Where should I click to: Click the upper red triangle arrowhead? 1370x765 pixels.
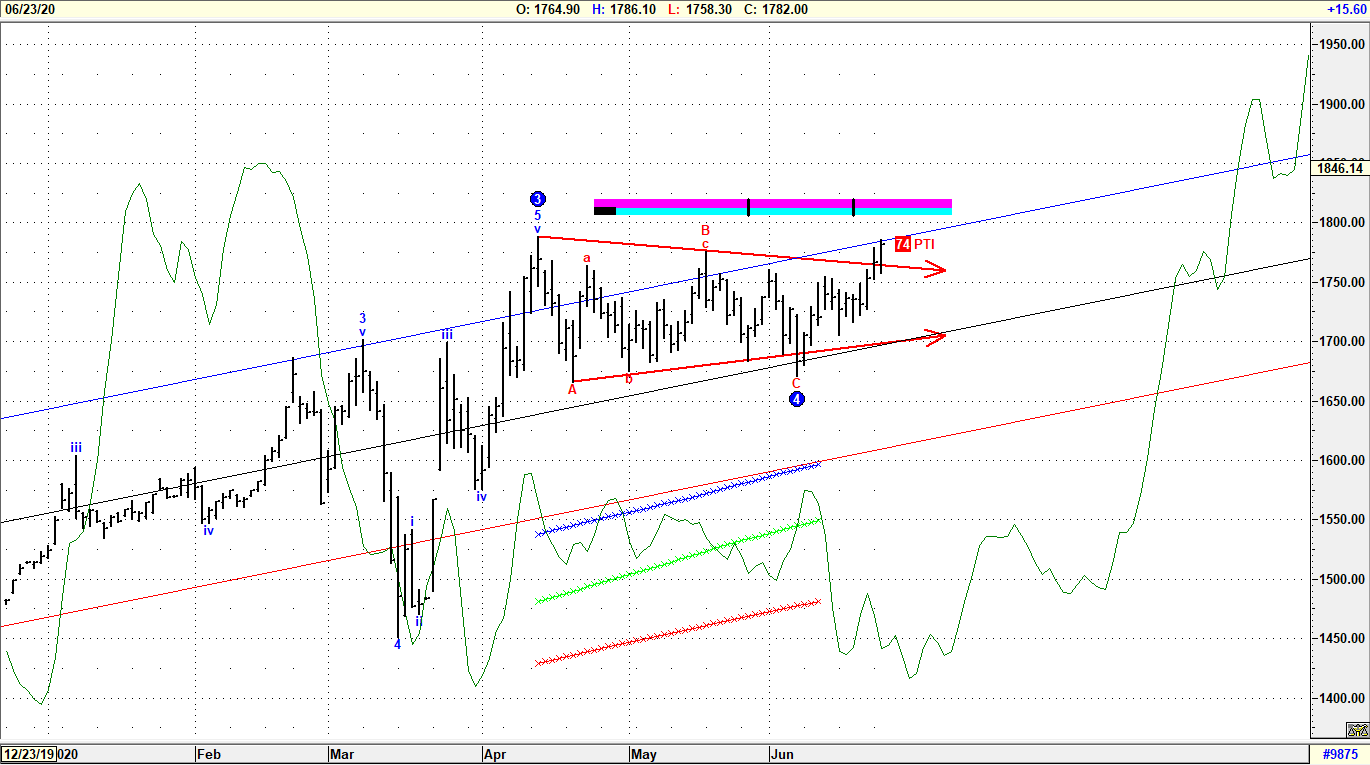934,269
